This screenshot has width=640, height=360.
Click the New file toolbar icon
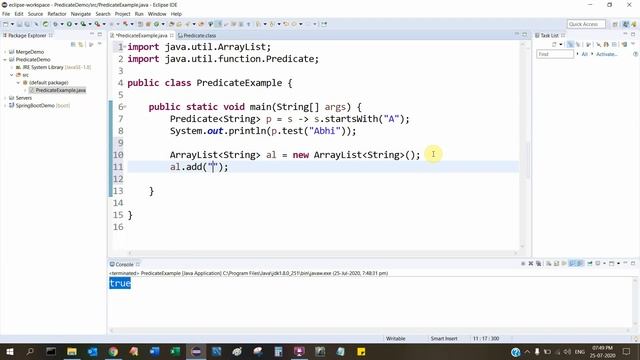6,24
